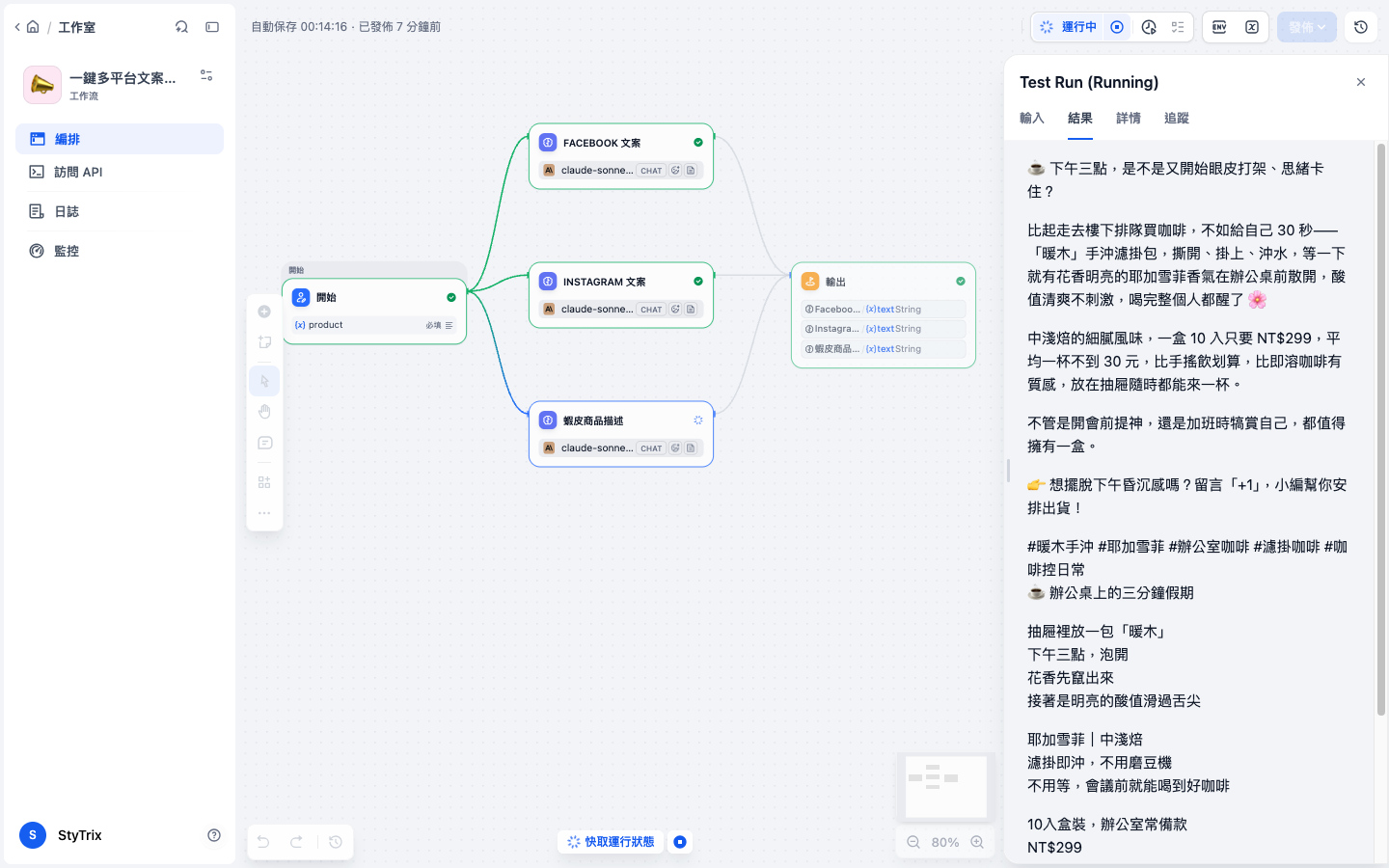
Task: Click the 運行中 running status button
Action: 1068,27
